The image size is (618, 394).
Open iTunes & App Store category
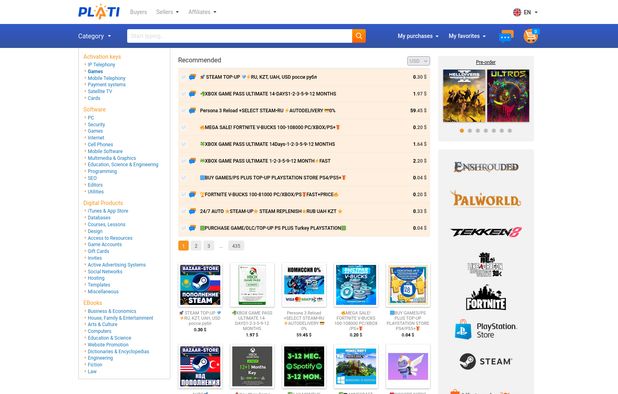point(108,211)
